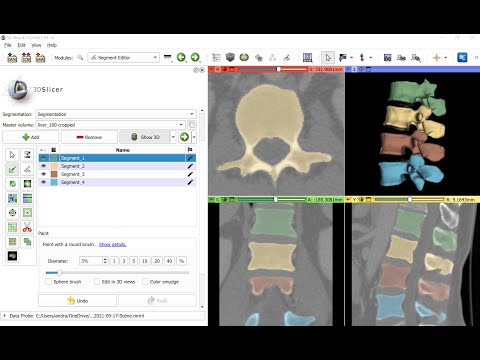Select the Margin effect

[x=12, y=213]
